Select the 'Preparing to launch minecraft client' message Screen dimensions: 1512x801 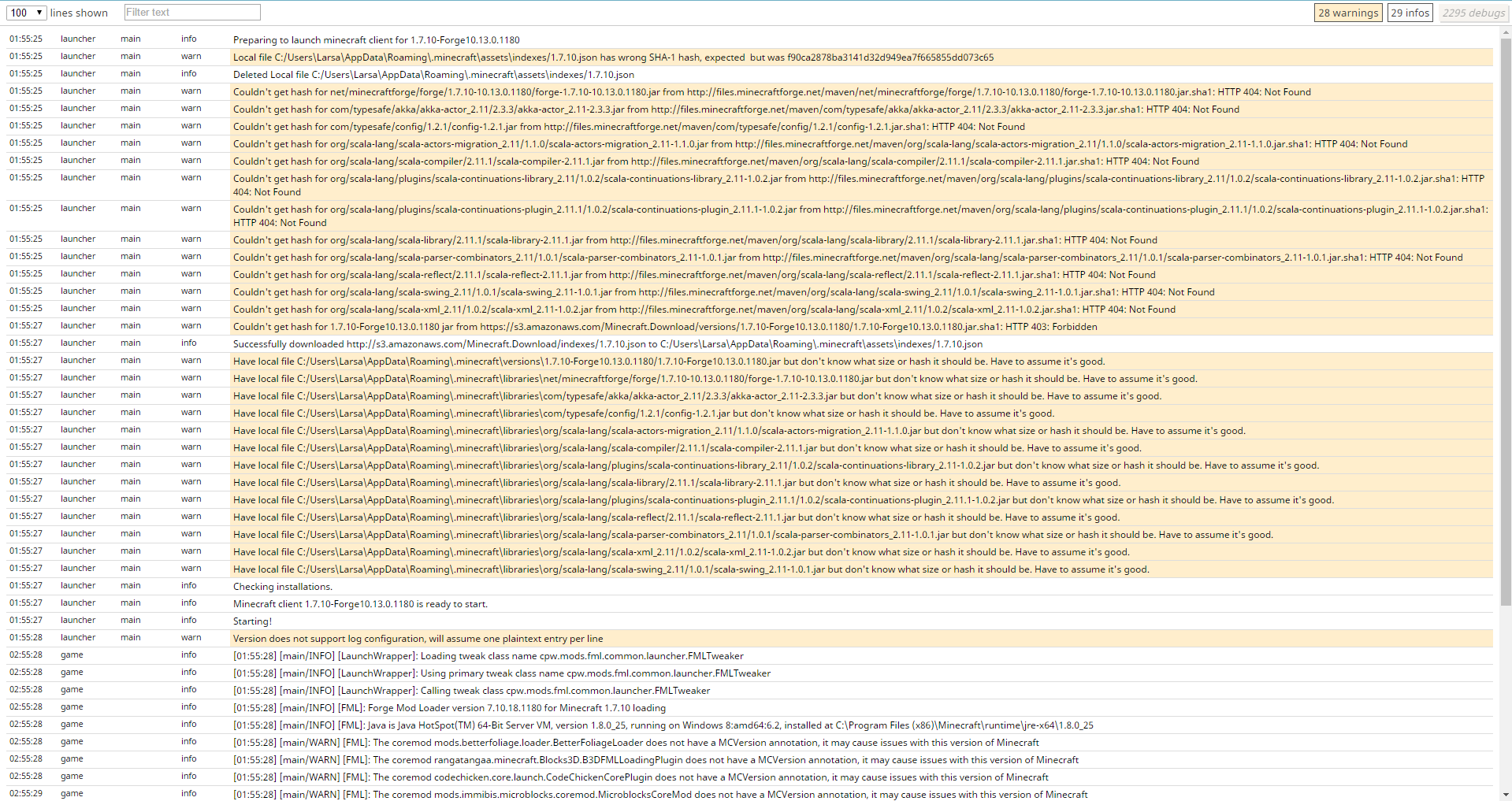click(x=377, y=39)
